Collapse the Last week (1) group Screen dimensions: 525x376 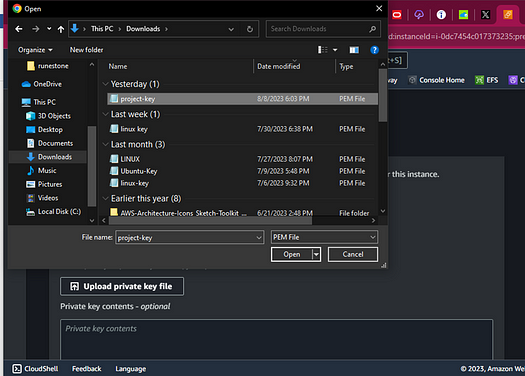pyautogui.click(x=105, y=114)
